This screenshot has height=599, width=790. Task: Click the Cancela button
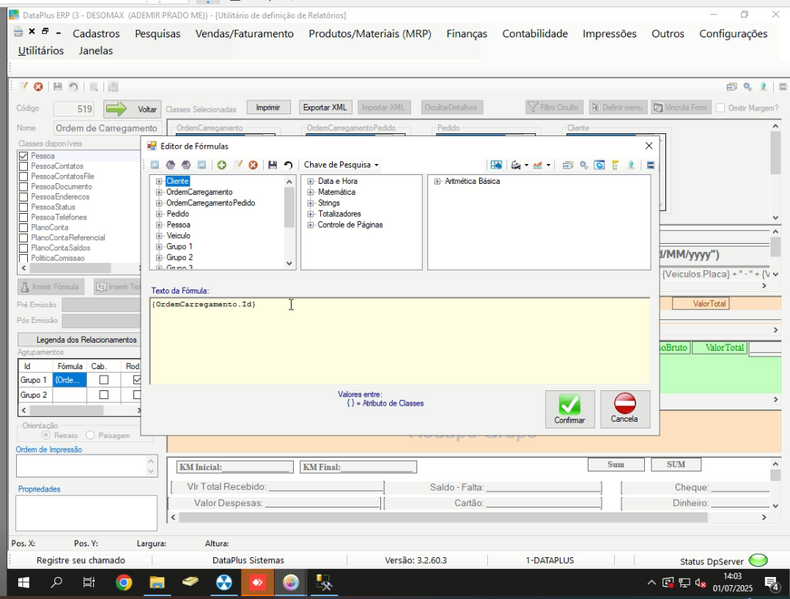pyautogui.click(x=625, y=409)
